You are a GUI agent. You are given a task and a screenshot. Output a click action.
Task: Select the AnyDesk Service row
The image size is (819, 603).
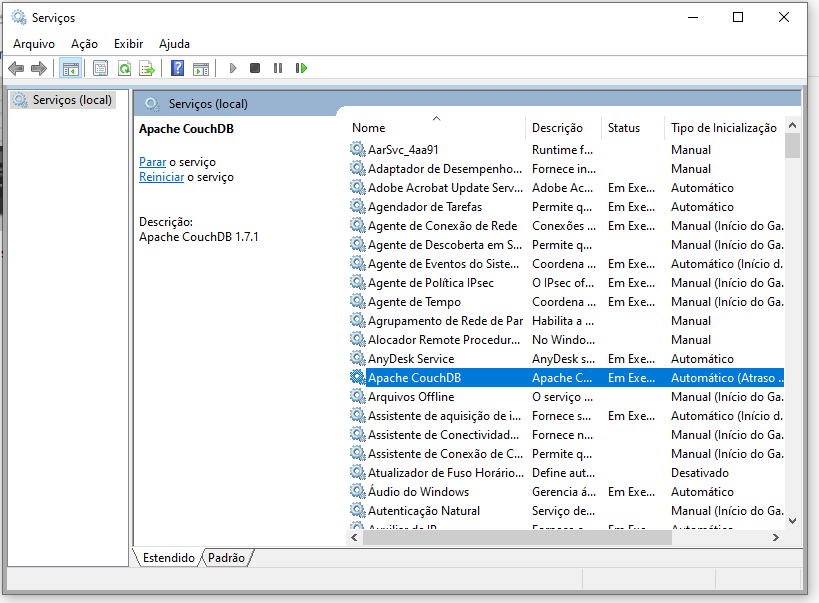[411, 359]
